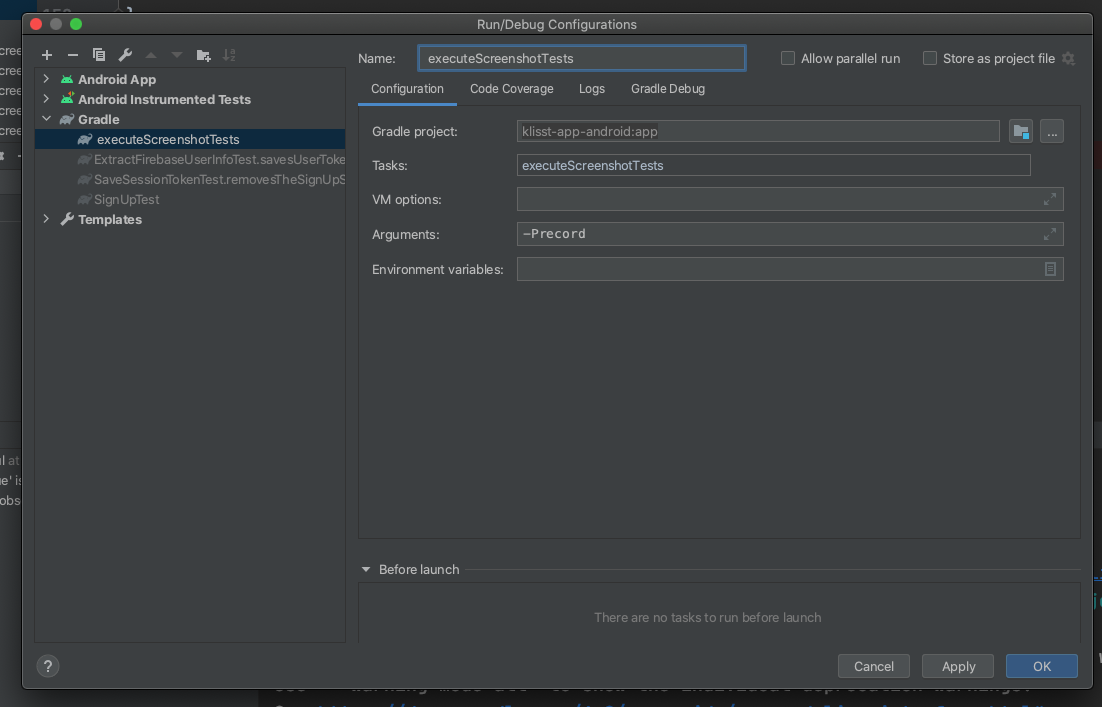
Task: Expand the VM options editor
Action: coord(1050,199)
